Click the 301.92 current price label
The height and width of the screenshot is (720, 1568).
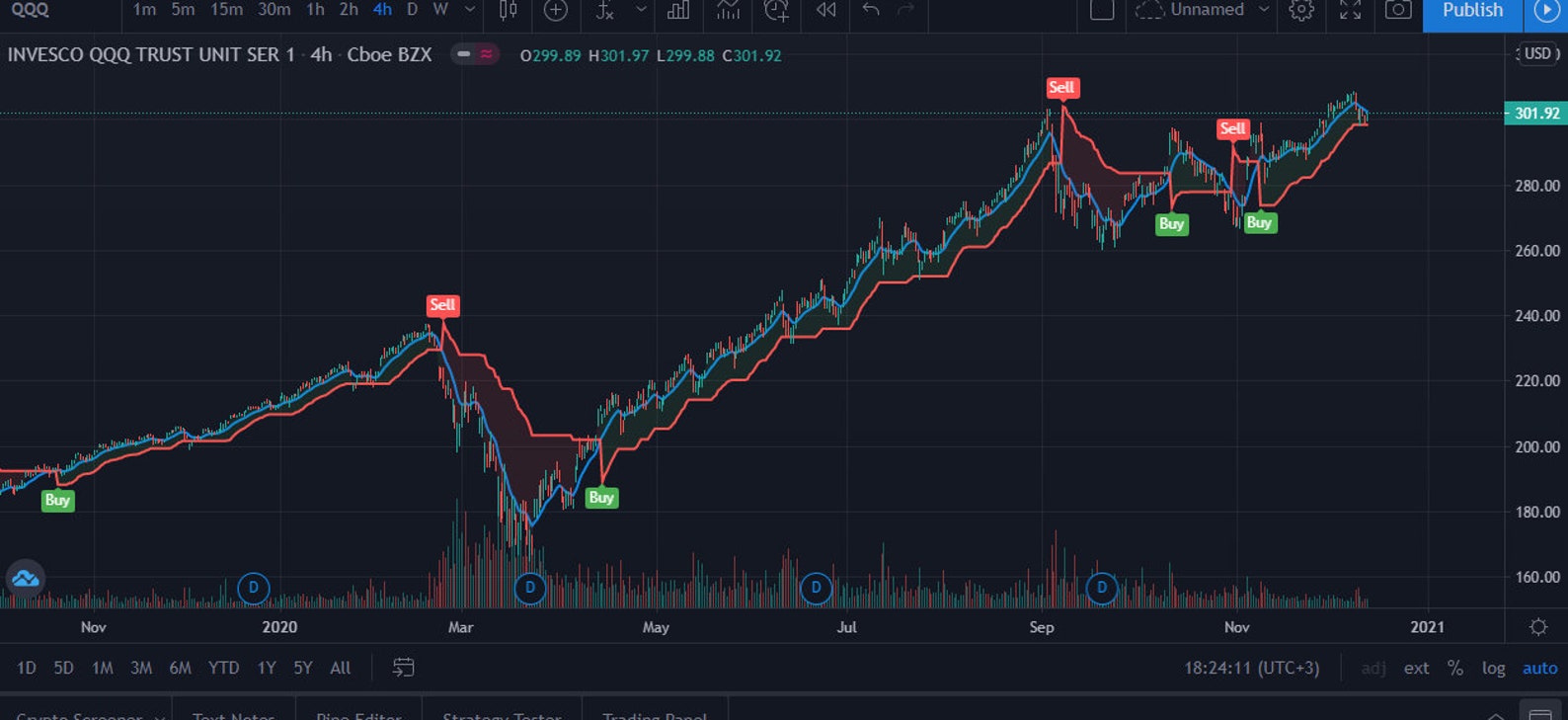pyautogui.click(x=1535, y=114)
